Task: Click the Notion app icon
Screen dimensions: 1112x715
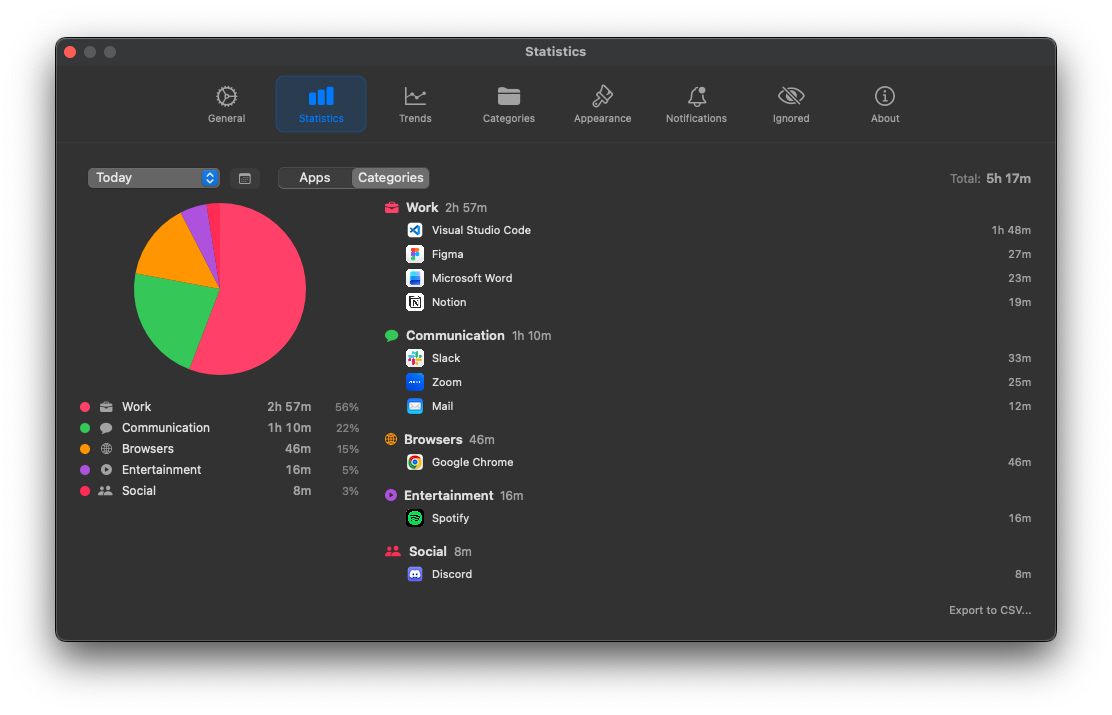Action: [415, 302]
